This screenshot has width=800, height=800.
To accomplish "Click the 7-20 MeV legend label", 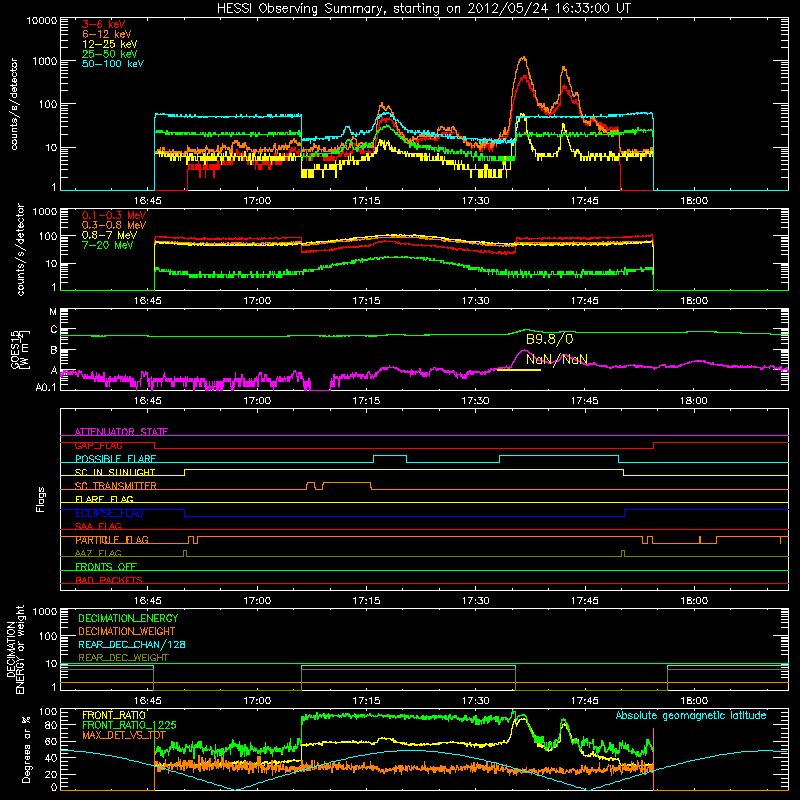I will click(x=108, y=245).
